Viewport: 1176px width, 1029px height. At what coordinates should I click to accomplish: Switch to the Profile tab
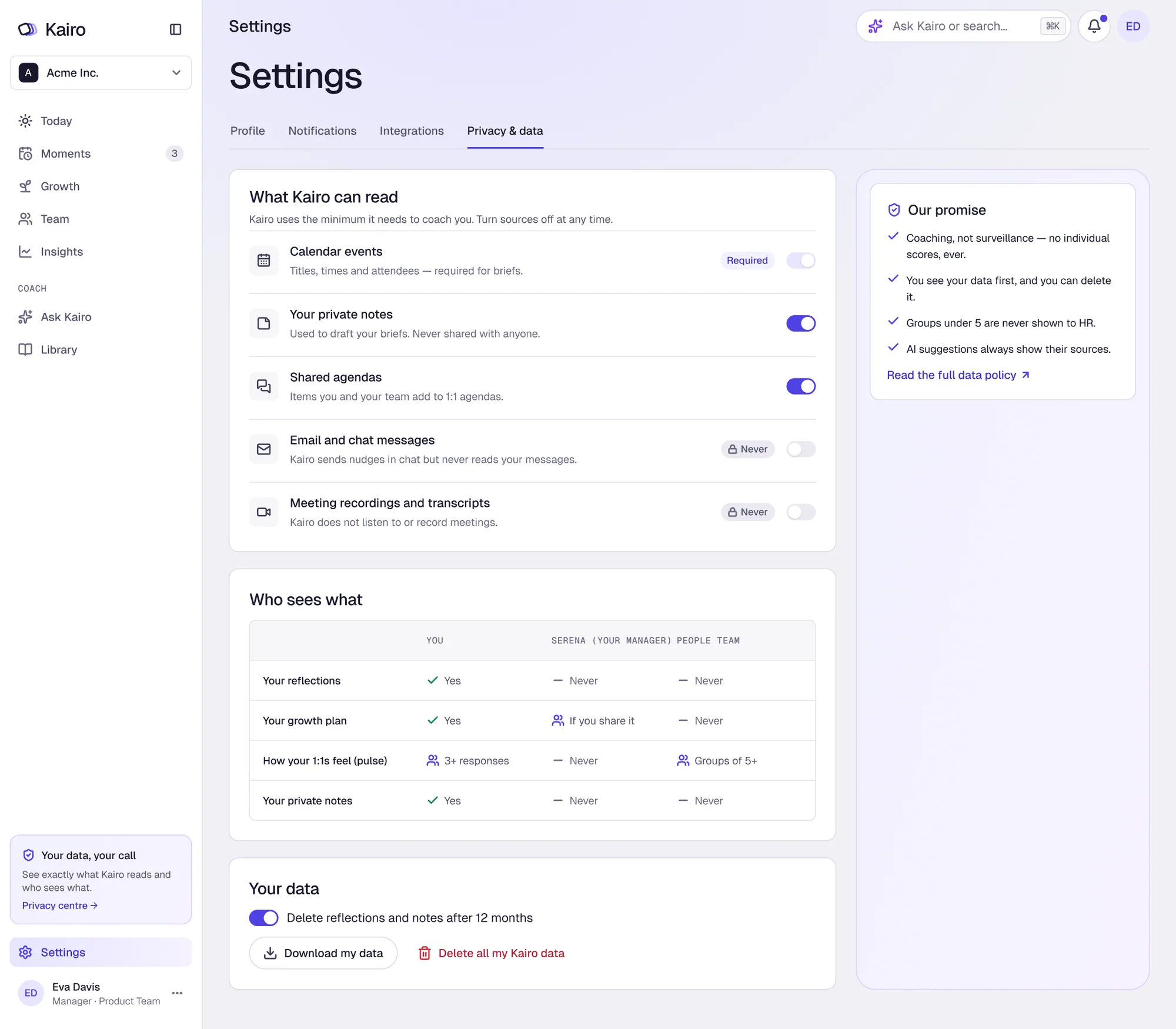click(x=248, y=131)
